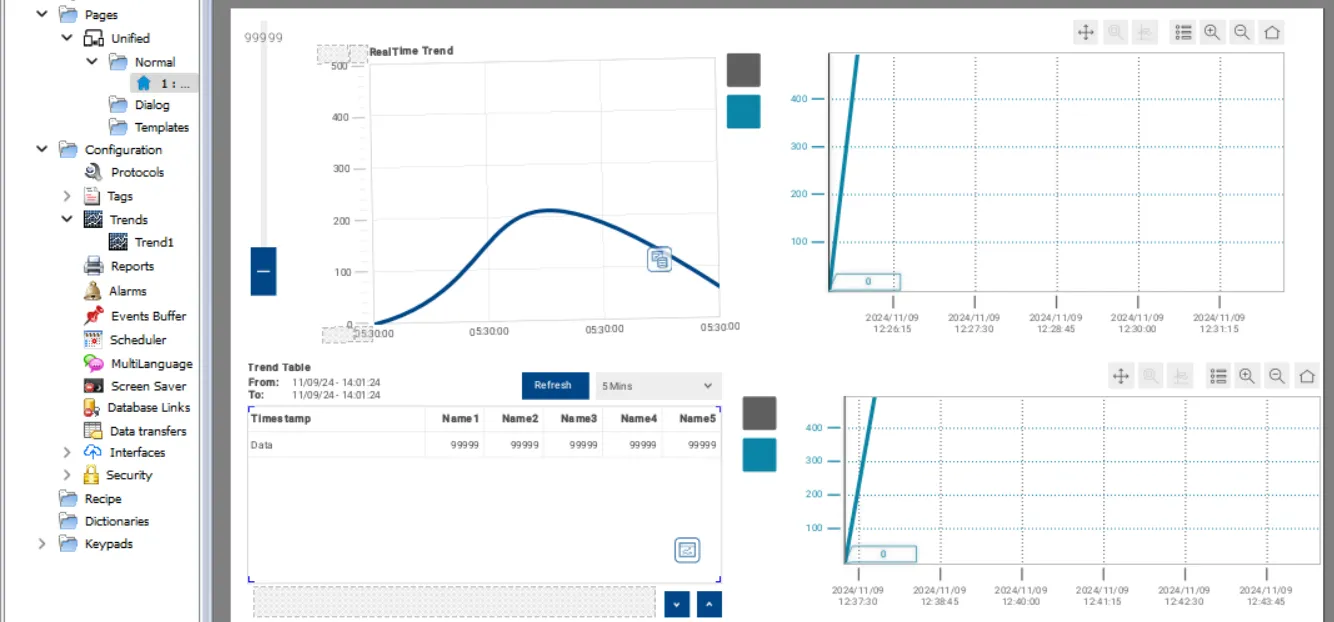Select the Pan tool on the upper-right trend toolbar
The height and width of the screenshot is (622, 1334).
coord(1085,32)
